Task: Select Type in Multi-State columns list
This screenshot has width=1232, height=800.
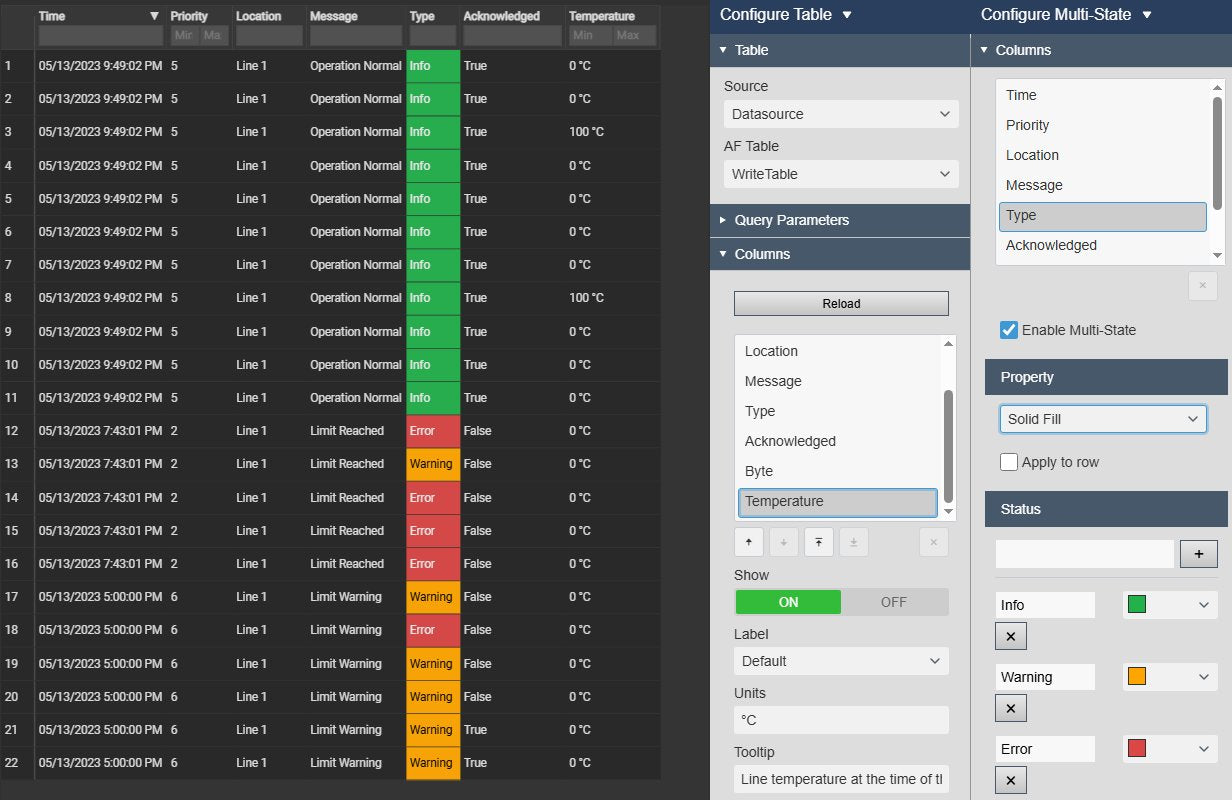Action: pos(1103,215)
